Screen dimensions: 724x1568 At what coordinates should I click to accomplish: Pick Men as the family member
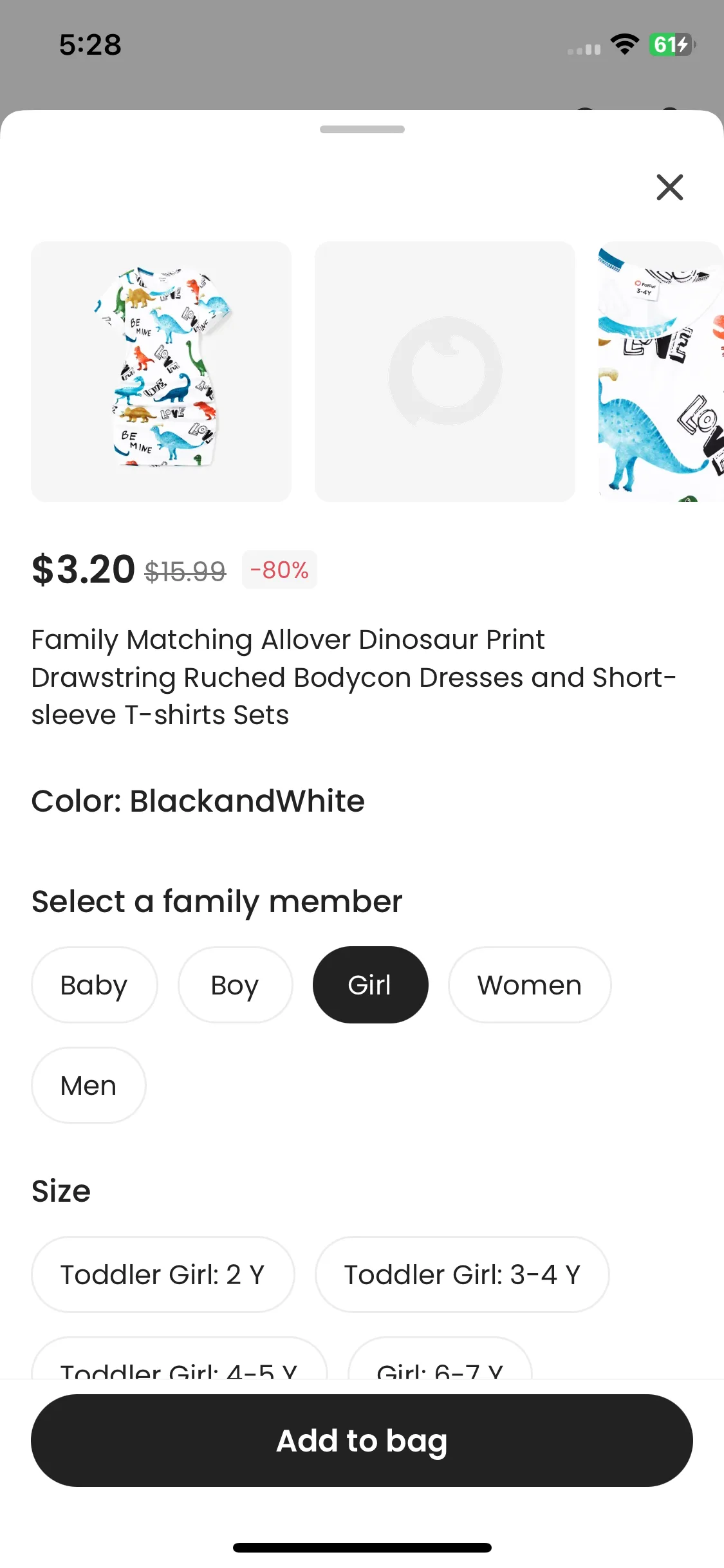[x=88, y=1085]
